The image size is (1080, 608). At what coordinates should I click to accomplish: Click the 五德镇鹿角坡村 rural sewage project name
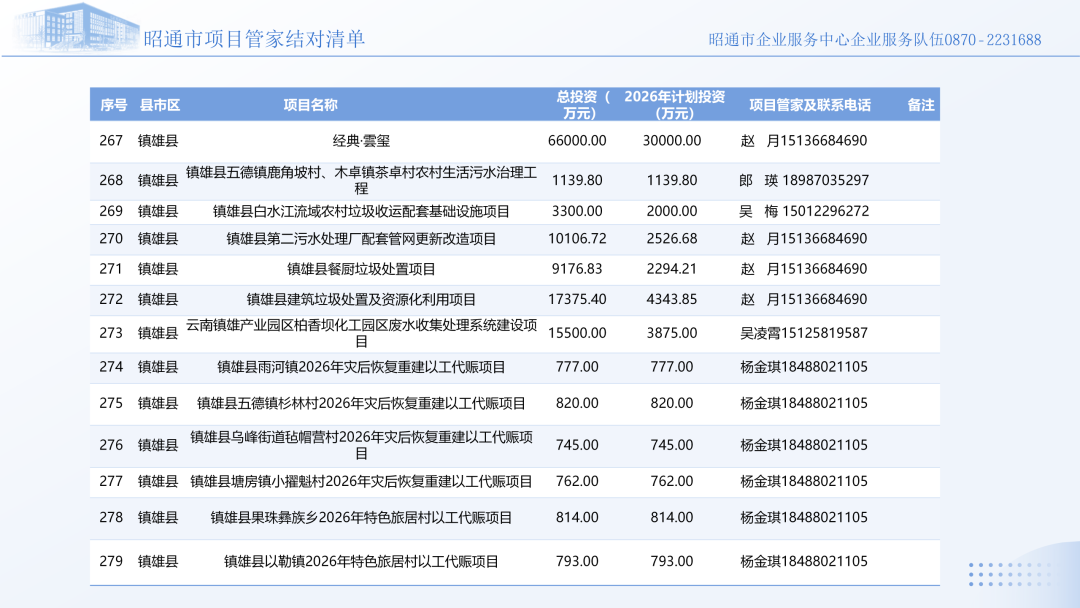click(362, 180)
